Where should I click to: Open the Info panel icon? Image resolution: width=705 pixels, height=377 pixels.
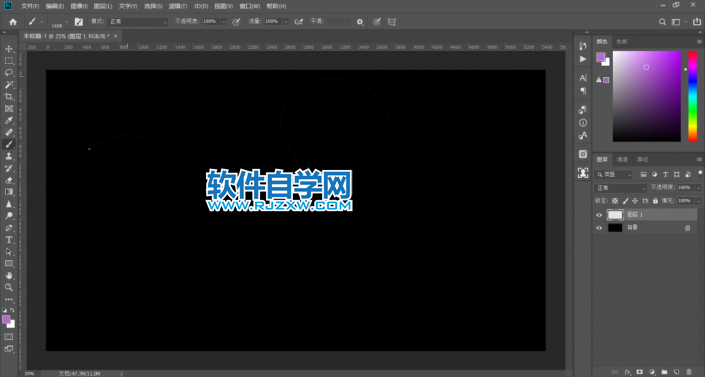click(x=583, y=122)
